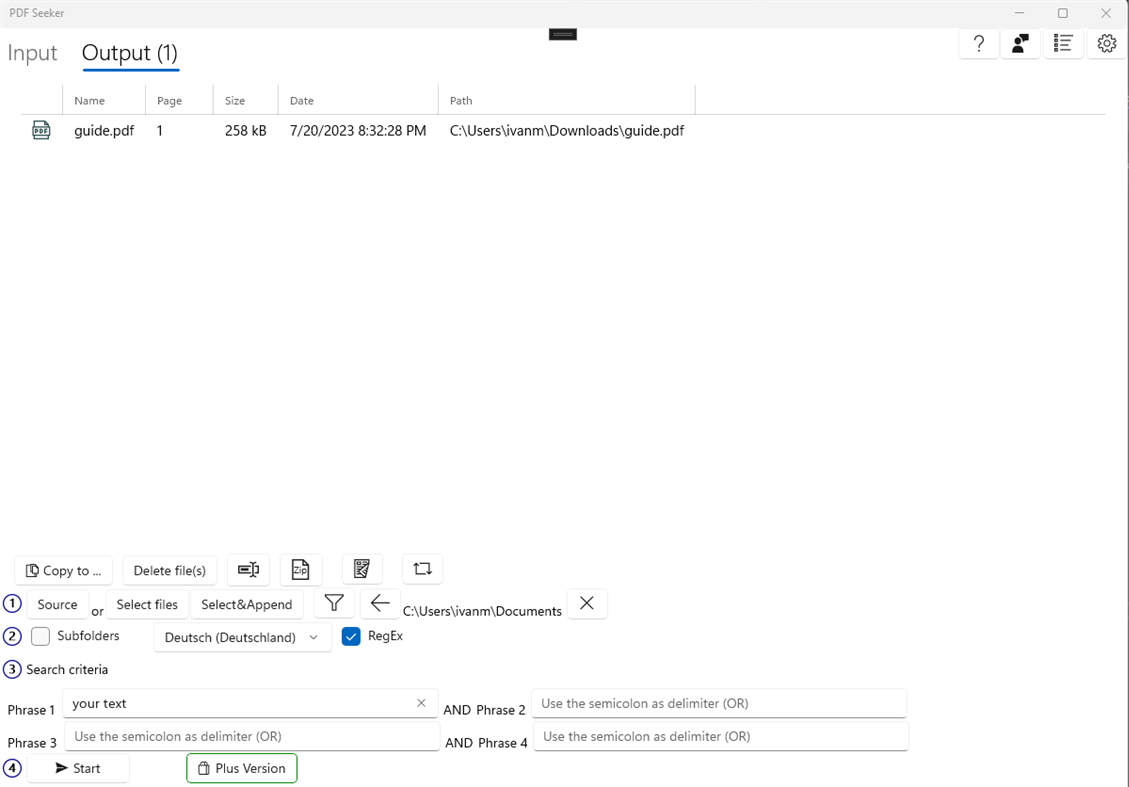Click the zip archive icon
Screen dimensions: 1129x787
[301, 569]
